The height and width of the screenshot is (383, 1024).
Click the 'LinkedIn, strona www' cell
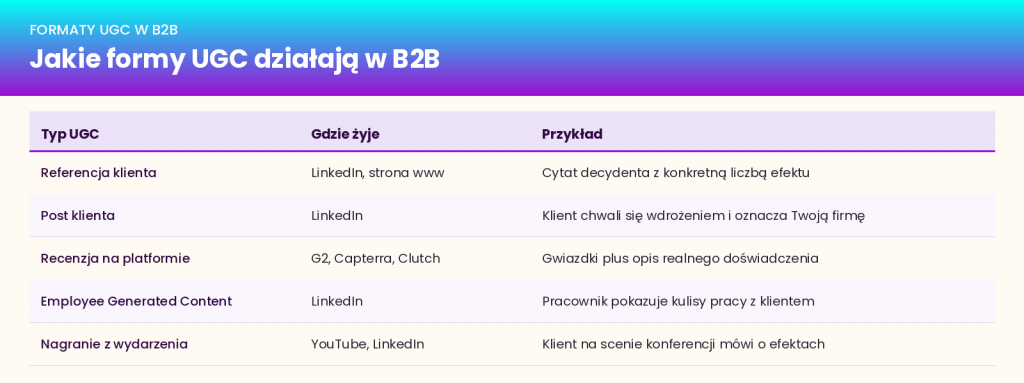click(x=377, y=173)
